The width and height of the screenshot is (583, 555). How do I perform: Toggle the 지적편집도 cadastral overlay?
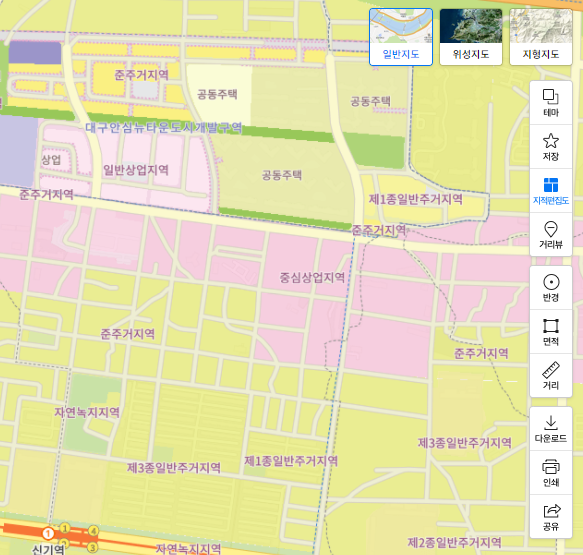tap(551, 191)
